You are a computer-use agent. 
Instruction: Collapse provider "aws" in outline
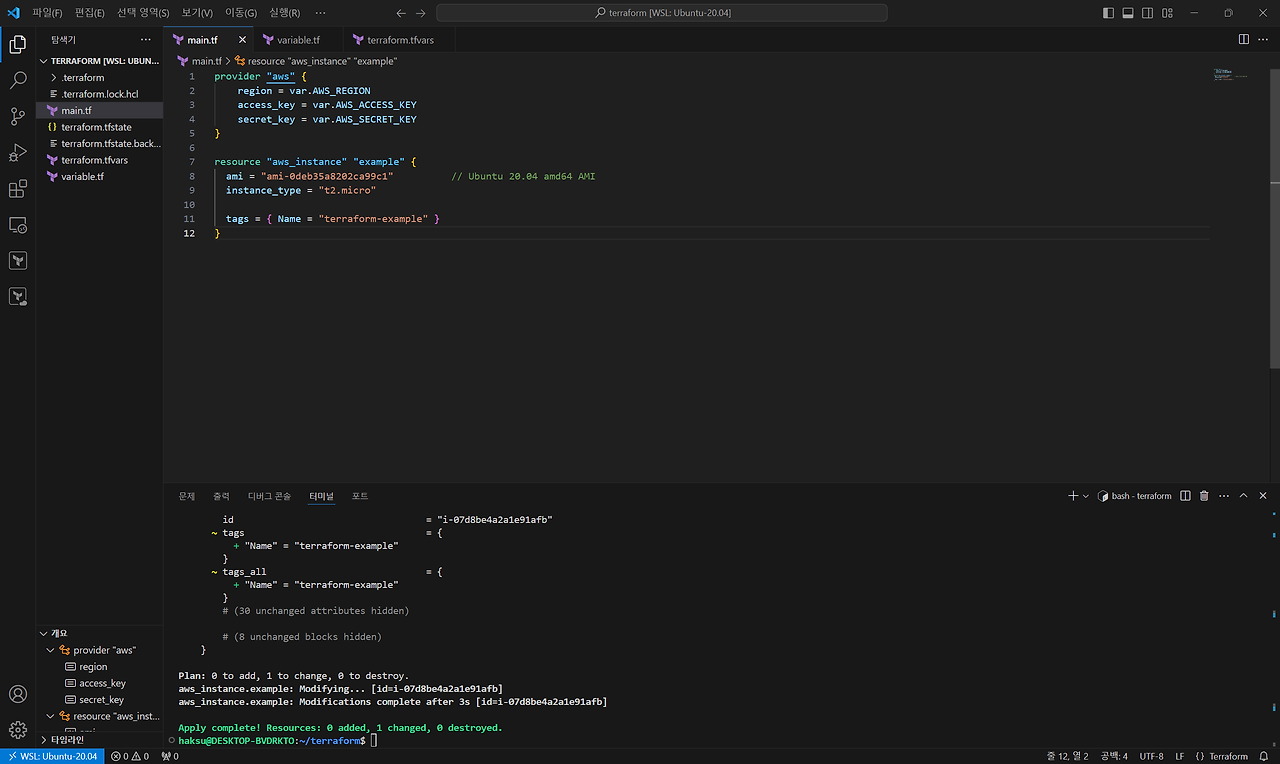(x=51, y=650)
